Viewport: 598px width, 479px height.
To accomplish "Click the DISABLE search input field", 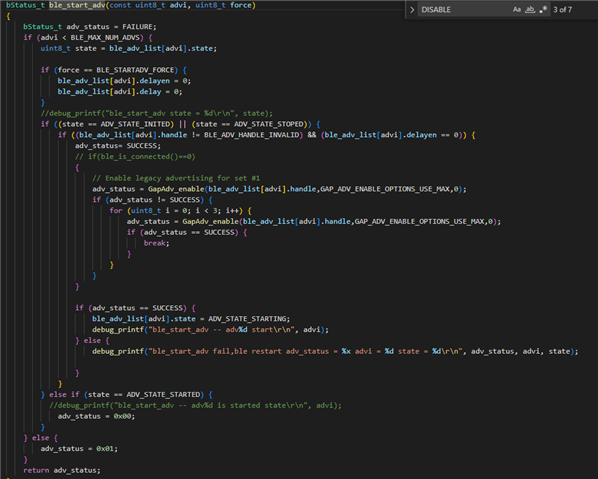I will [x=463, y=10].
